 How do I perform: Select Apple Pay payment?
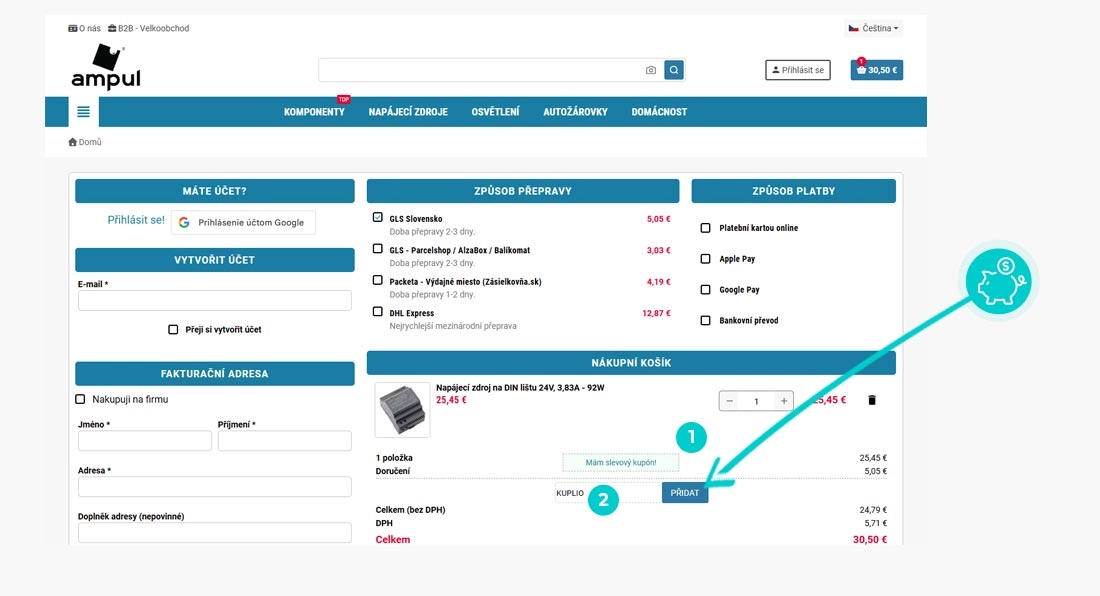click(x=706, y=259)
